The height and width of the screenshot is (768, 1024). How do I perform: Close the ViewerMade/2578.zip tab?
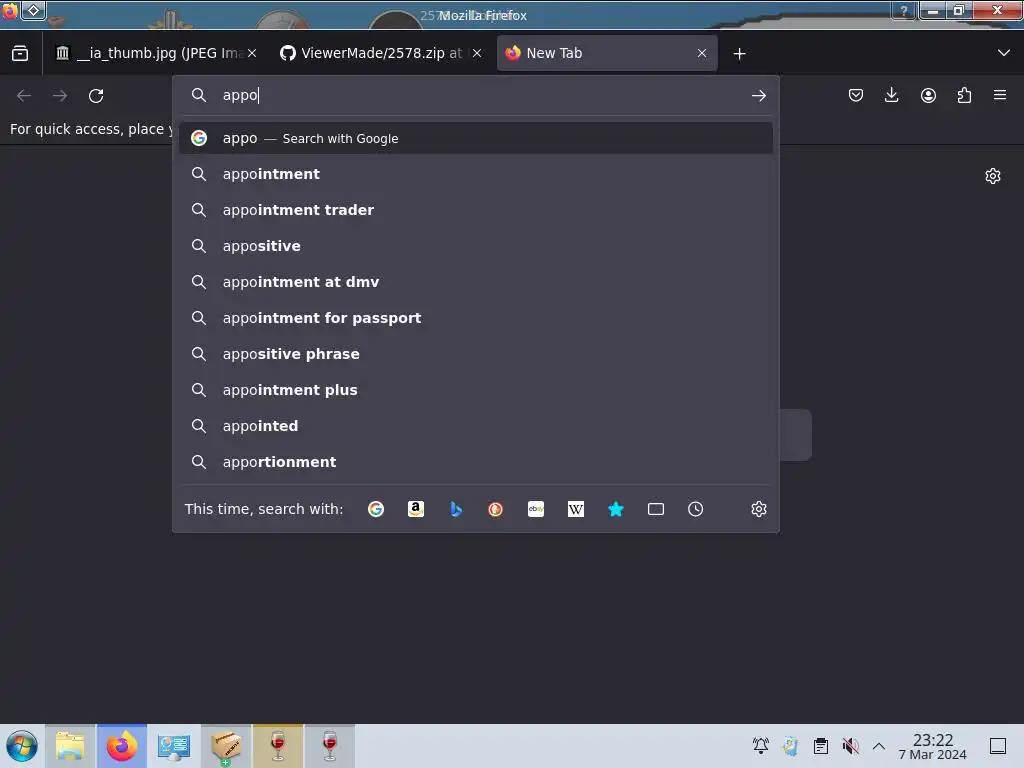[x=477, y=53]
